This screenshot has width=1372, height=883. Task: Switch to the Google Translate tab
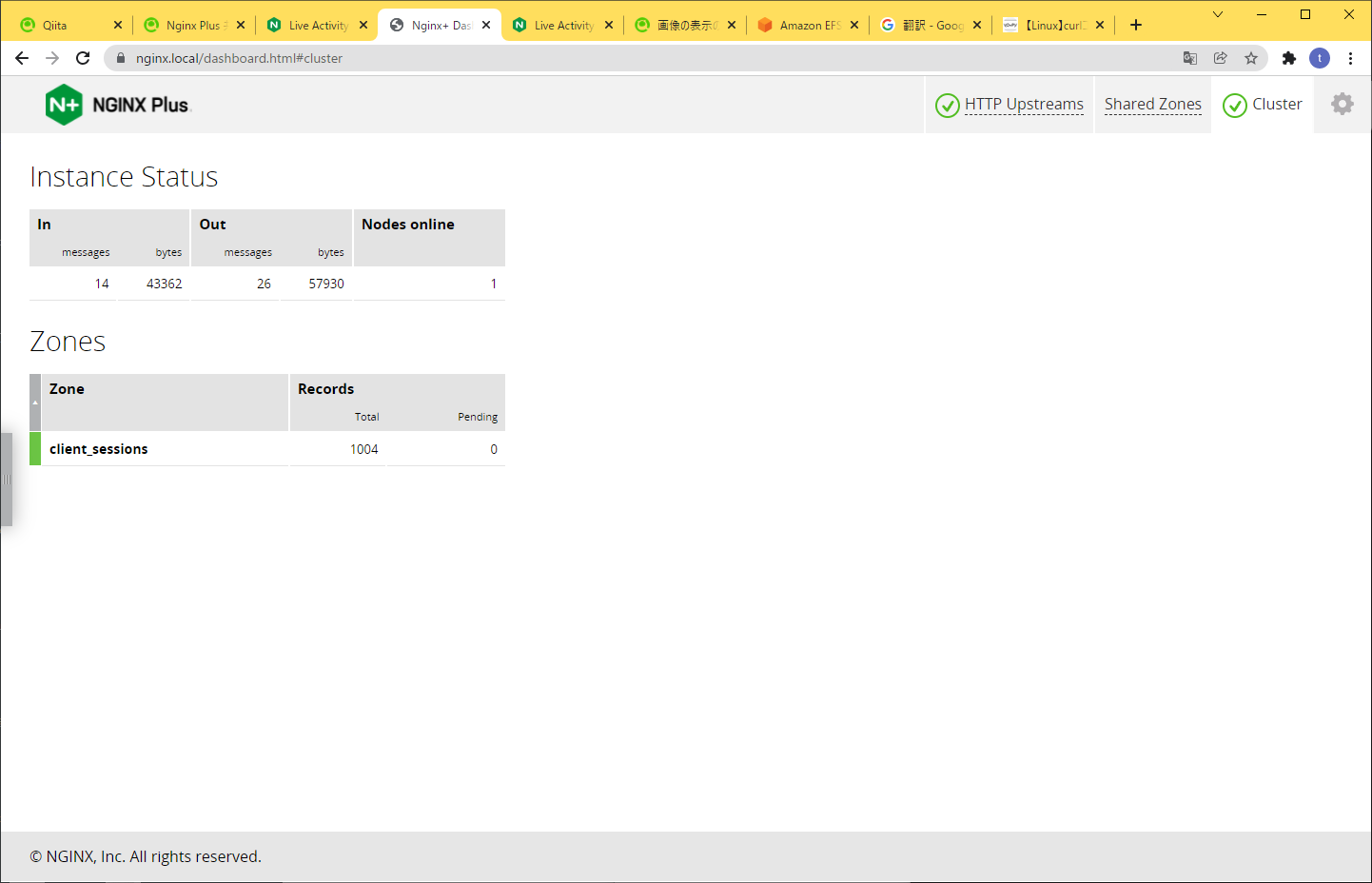coord(931,25)
